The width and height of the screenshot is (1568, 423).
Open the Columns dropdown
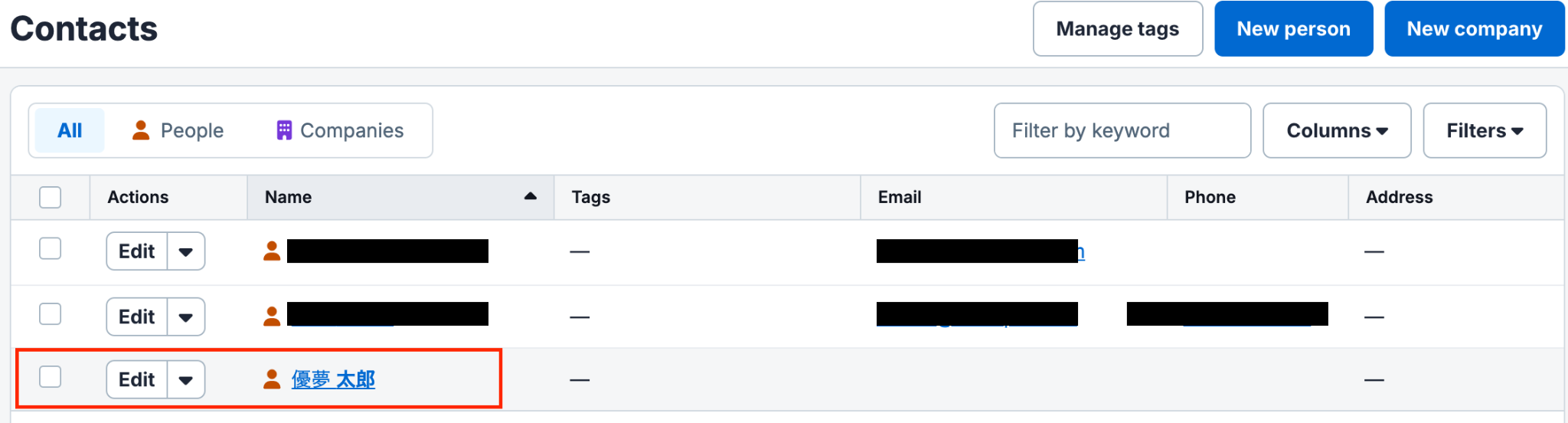coord(1337,131)
